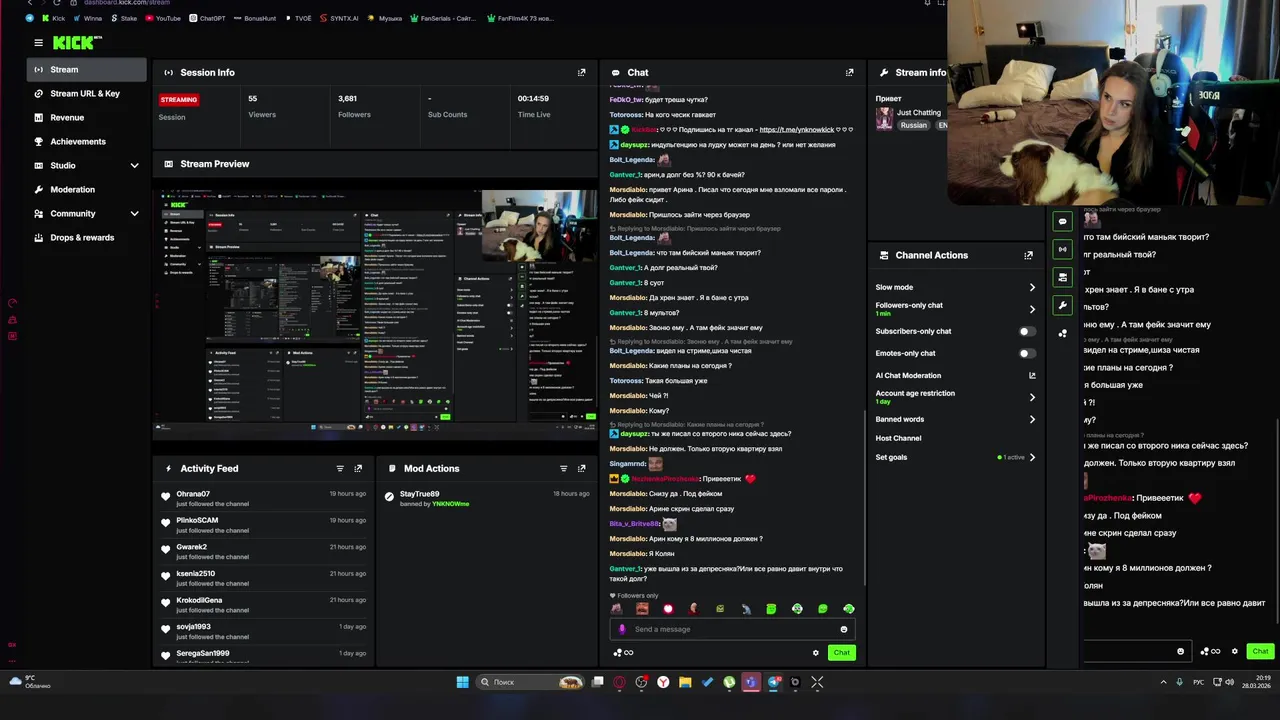This screenshot has height=720, width=1280.
Task: Open the hamburger menu next to the KICK logo
Action: coord(38,43)
